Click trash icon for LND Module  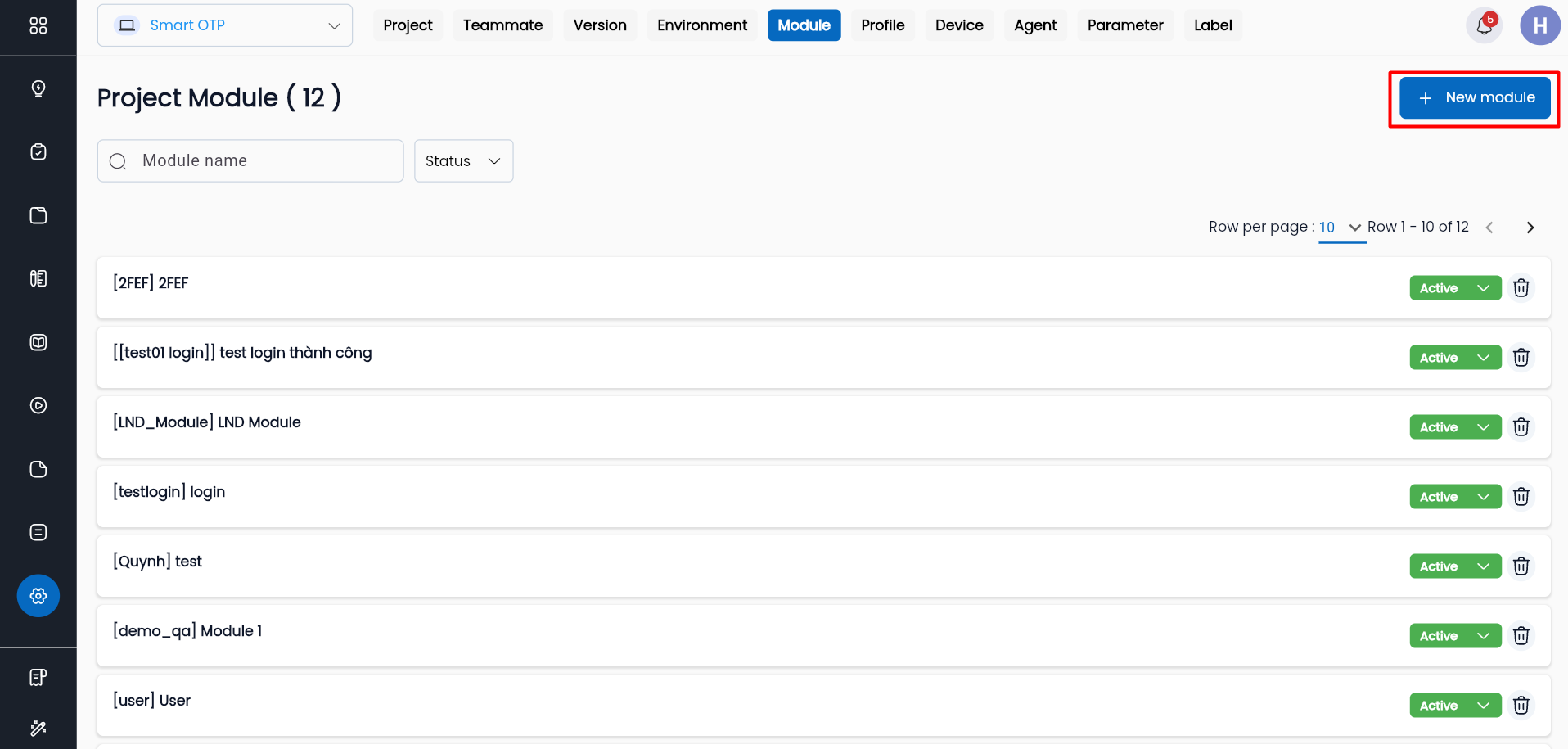1521,427
